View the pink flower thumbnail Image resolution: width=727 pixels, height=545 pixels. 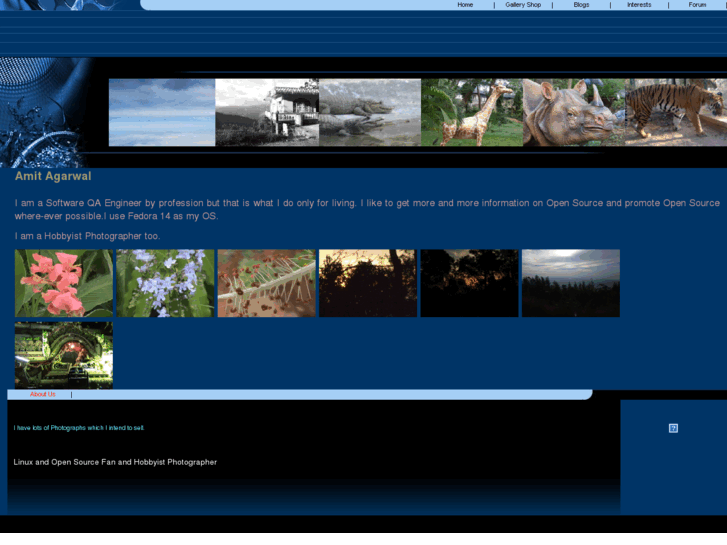pyautogui.click(x=64, y=283)
